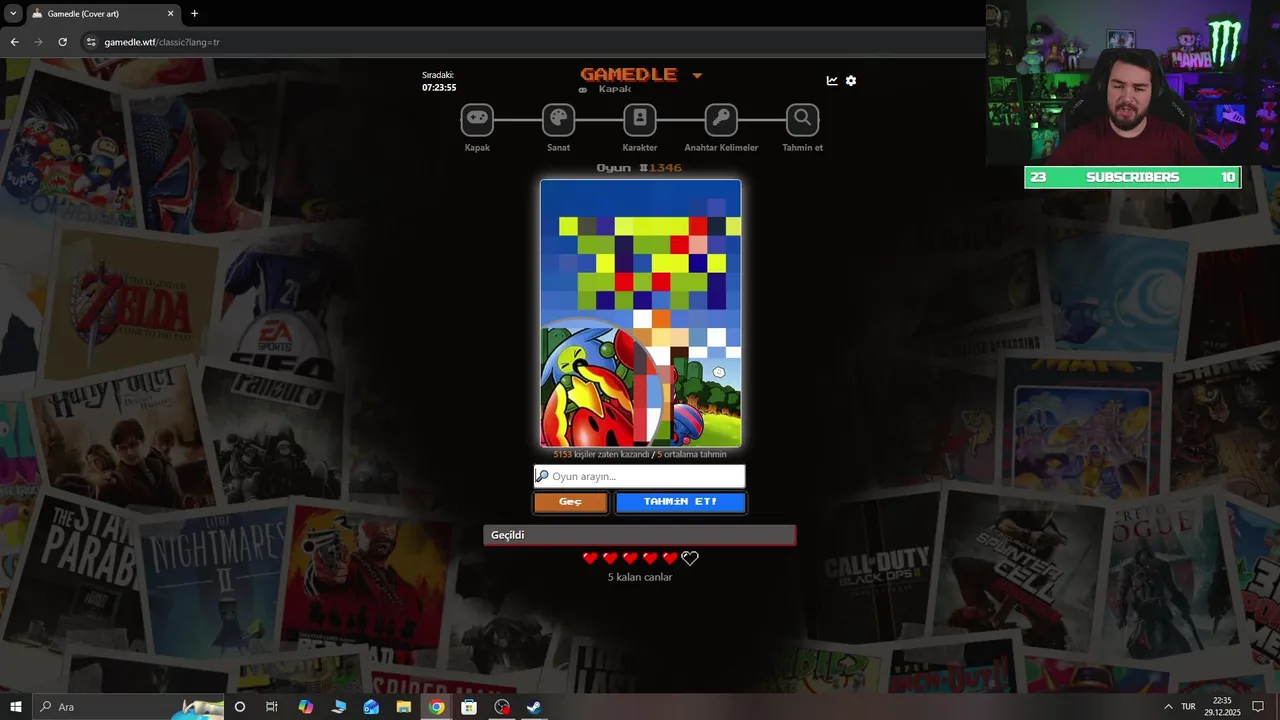Screen dimensions: 1280x720
Task: Click the 07:23:55 countdown timer
Action: click(x=439, y=88)
